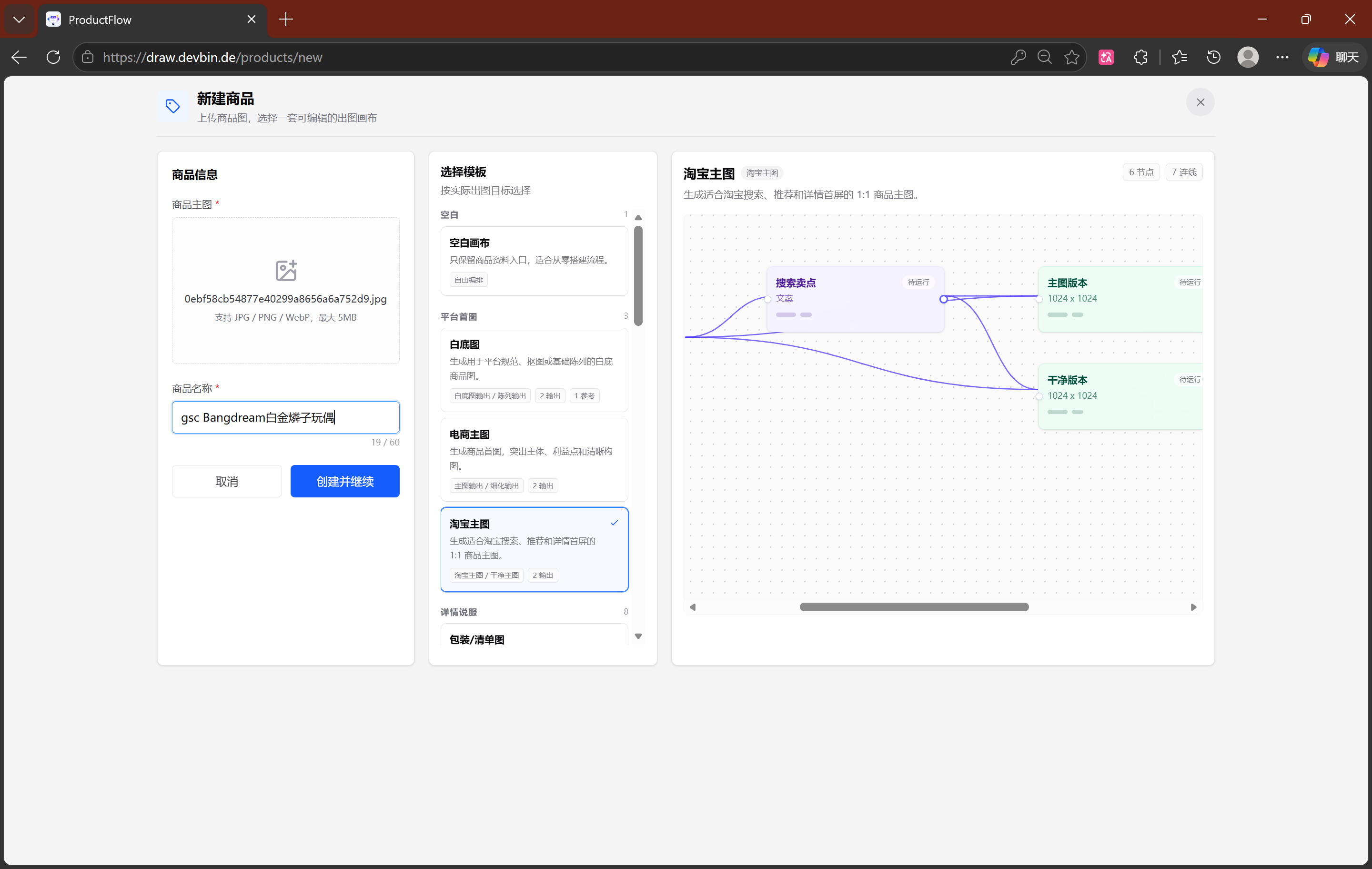This screenshot has width=1372, height=869.
Task: Select the 淘宝主图 template card
Action: 534,549
